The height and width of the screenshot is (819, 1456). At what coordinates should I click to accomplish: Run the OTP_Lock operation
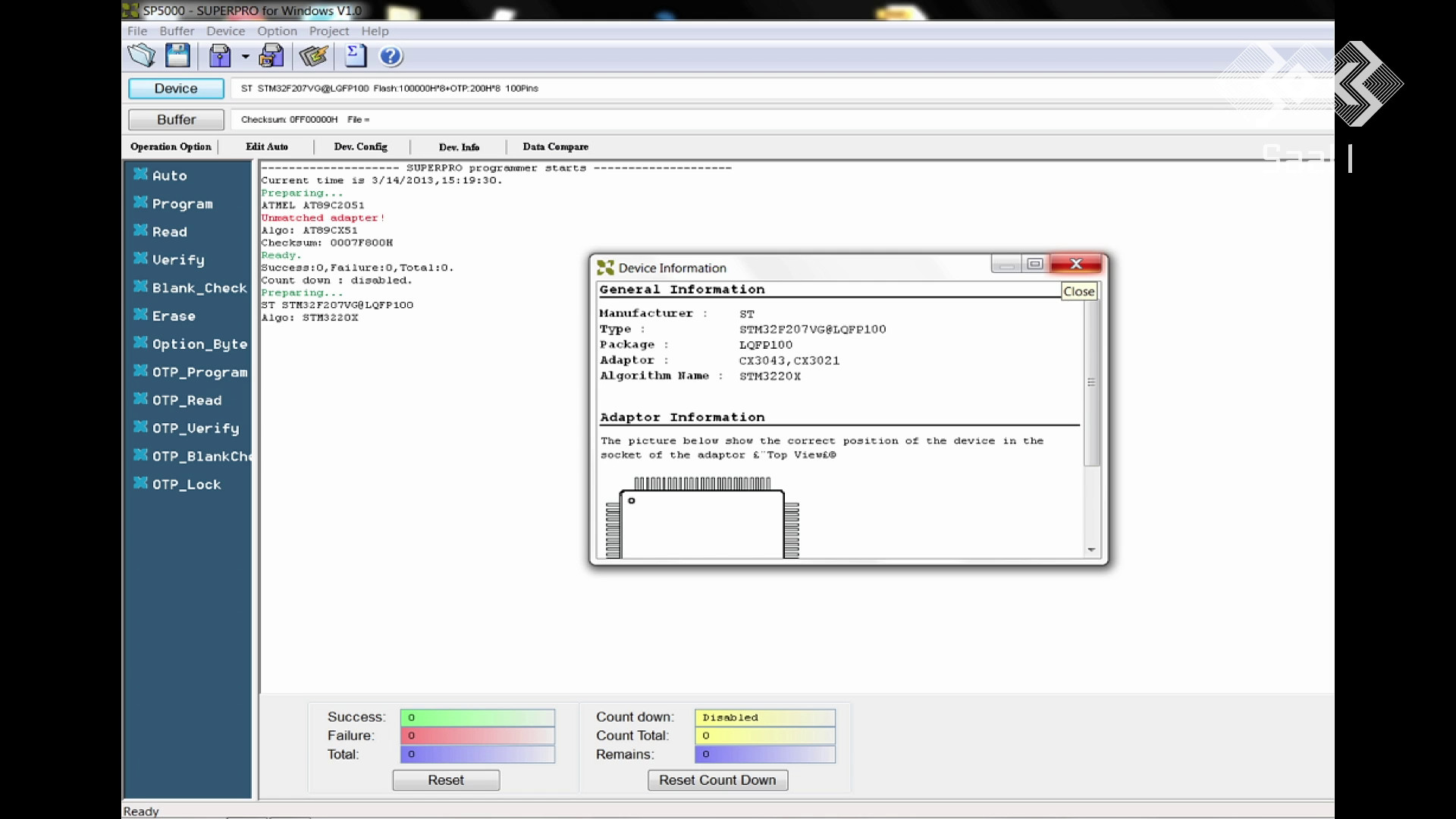click(177, 484)
